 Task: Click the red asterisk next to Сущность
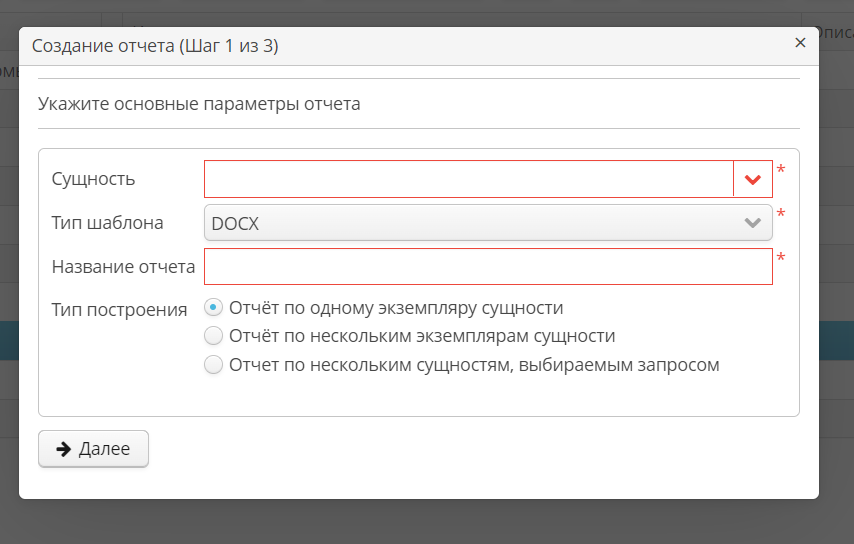(x=781, y=171)
